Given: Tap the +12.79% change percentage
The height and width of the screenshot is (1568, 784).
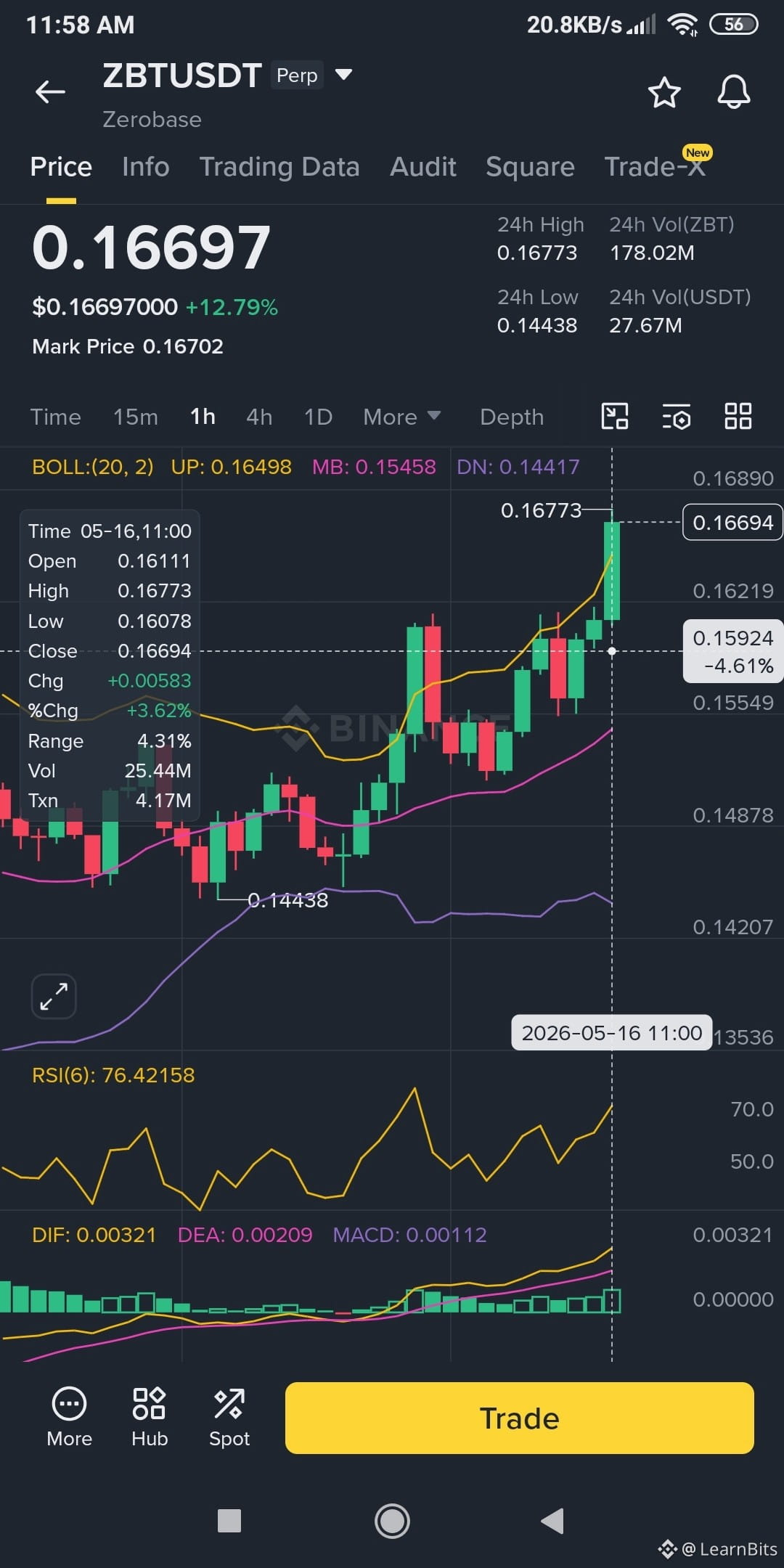Looking at the screenshot, I should (x=232, y=307).
